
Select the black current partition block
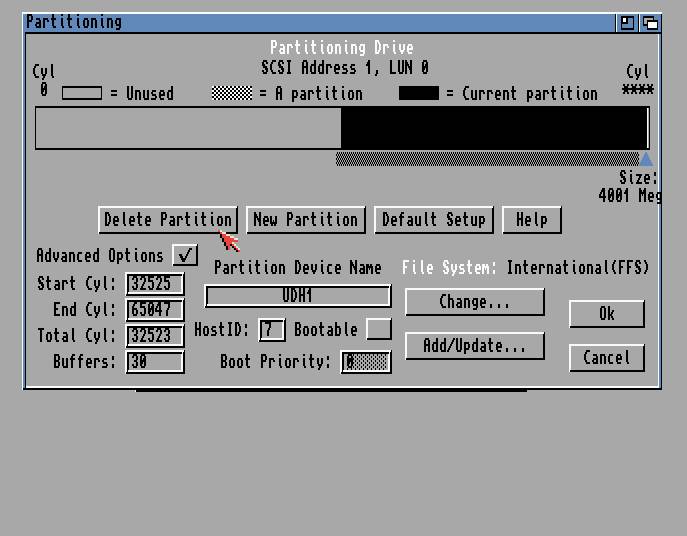pyautogui.click(x=493, y=128)
